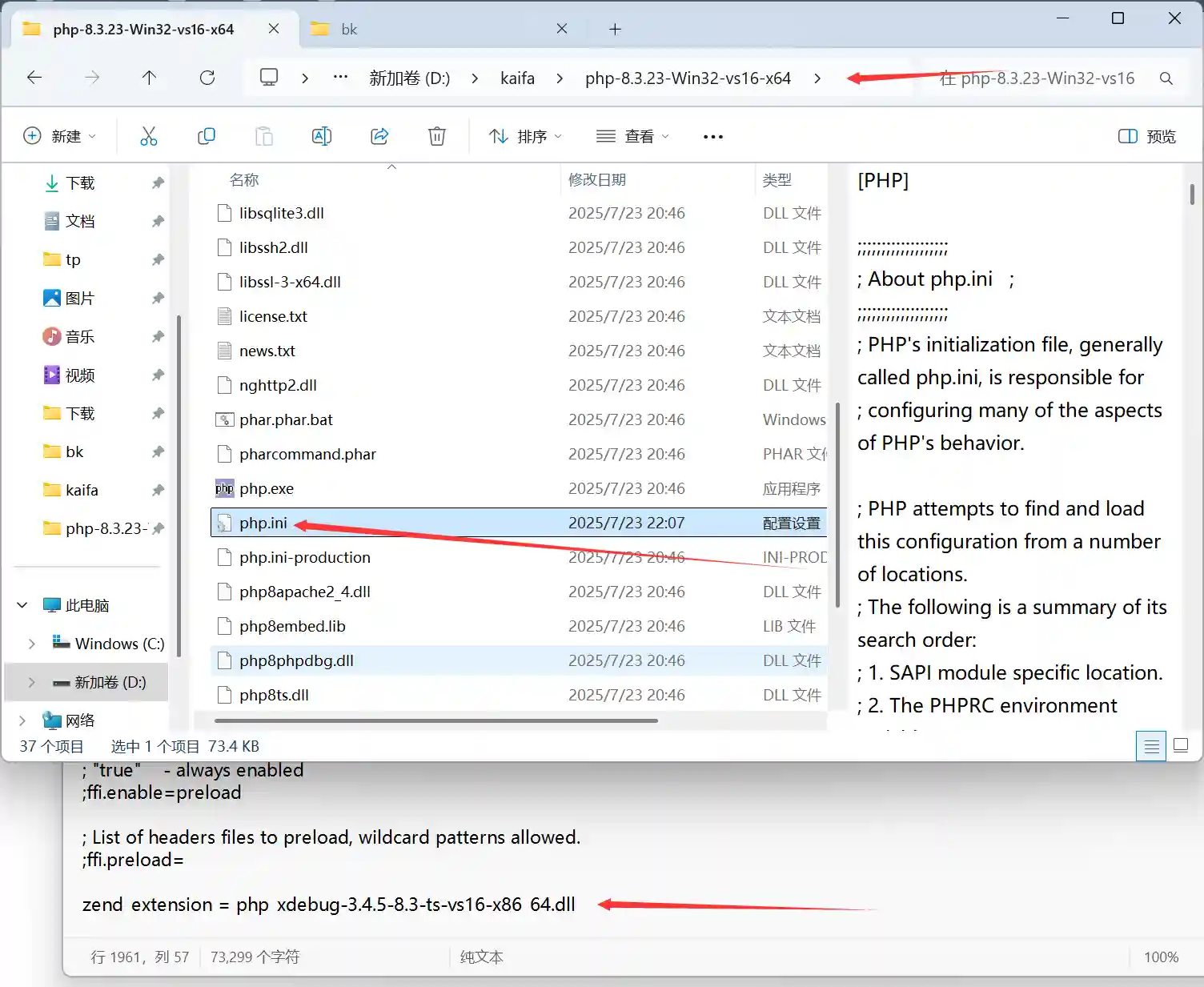Refresh the current folder view
The image size is (1204, 987).
(207, 78)
